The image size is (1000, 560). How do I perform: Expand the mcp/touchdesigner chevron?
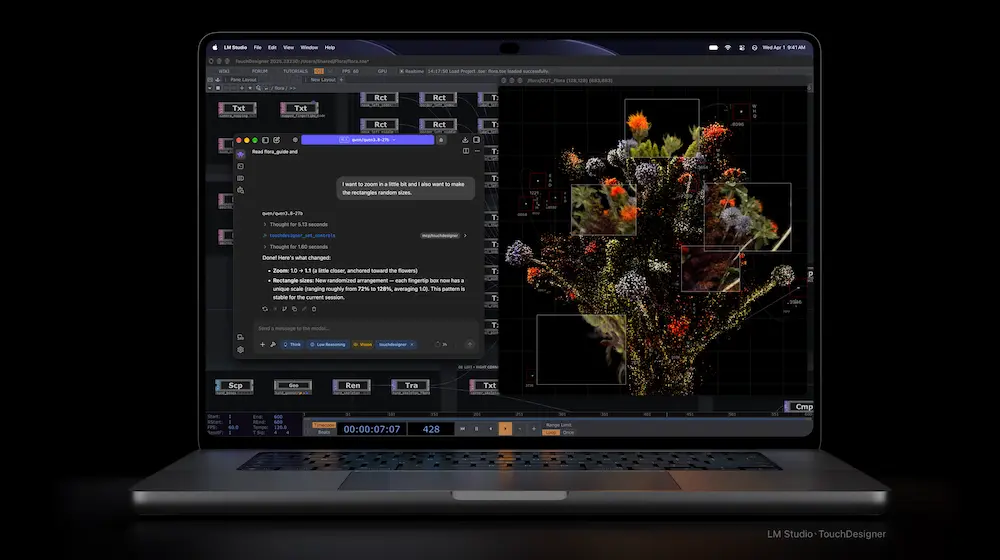[465, 235]
